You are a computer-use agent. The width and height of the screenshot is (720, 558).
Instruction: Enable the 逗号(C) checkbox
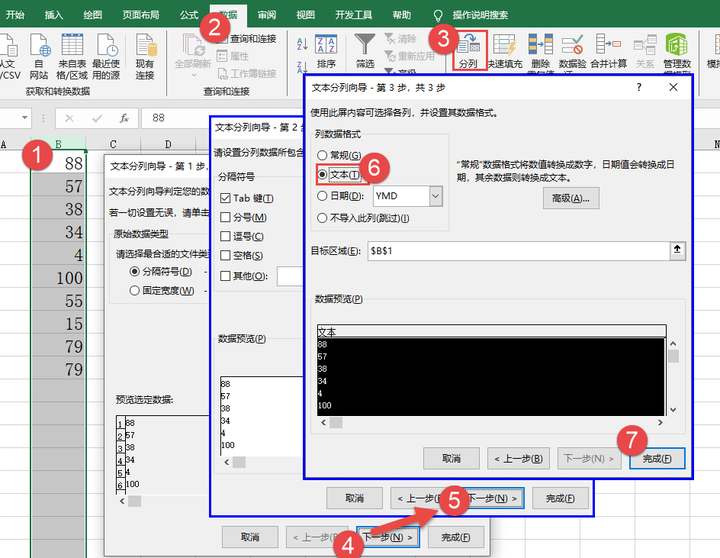(x=225, y=237)
